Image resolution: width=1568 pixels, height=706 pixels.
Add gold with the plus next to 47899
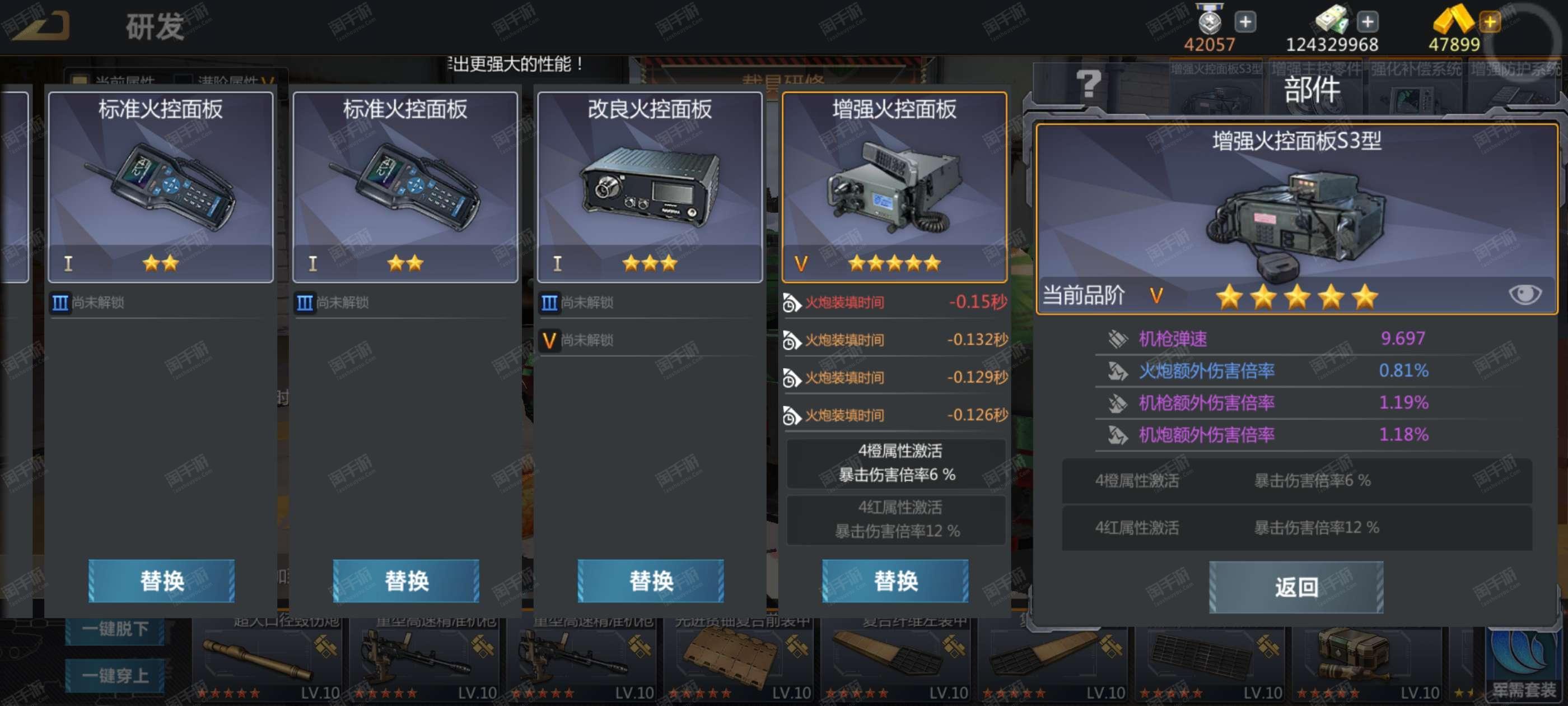[x=1490, y=22]
